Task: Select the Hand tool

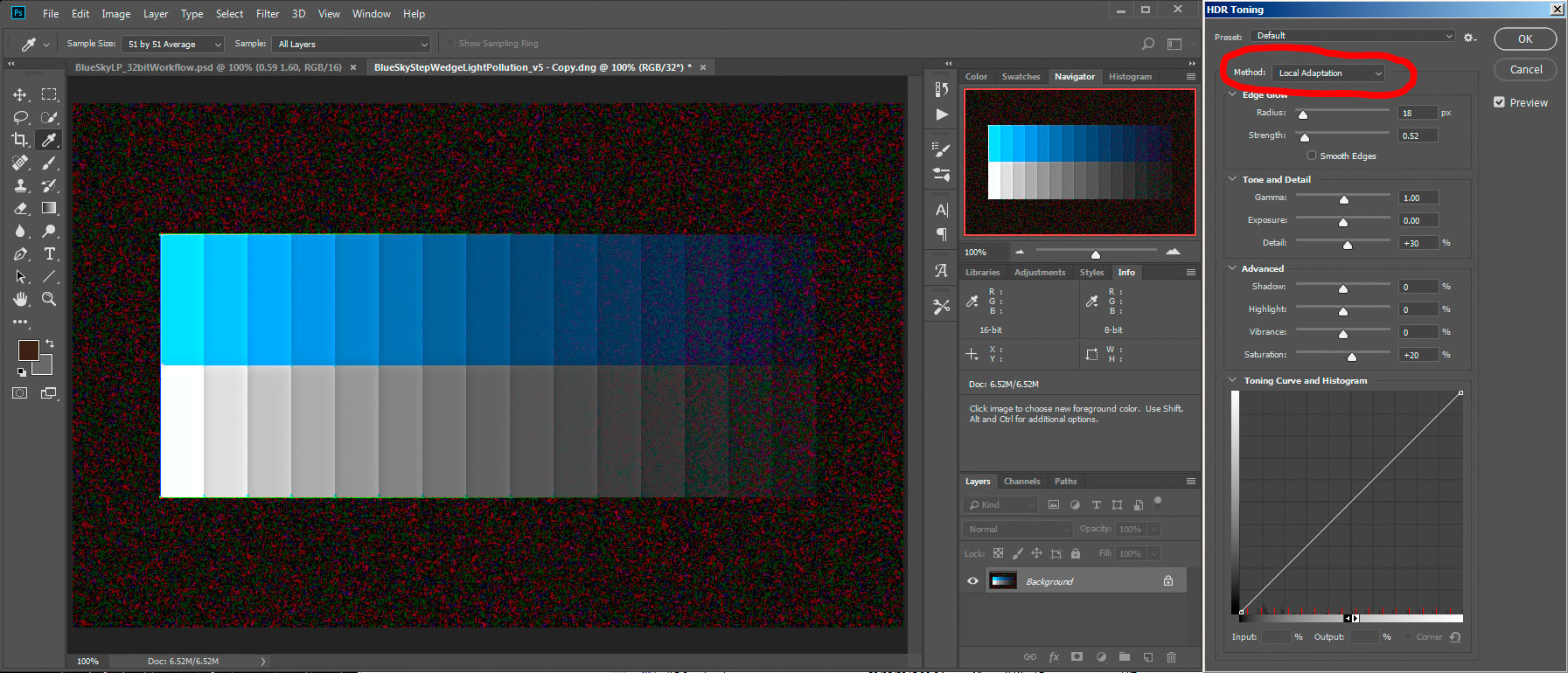Action: point(19,299)
